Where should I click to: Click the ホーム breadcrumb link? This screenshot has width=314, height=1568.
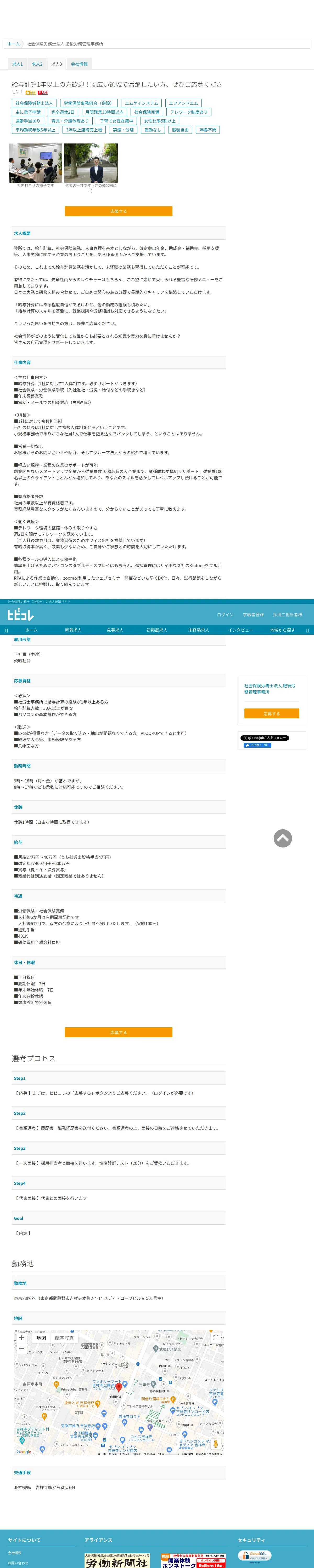[13, 44]
